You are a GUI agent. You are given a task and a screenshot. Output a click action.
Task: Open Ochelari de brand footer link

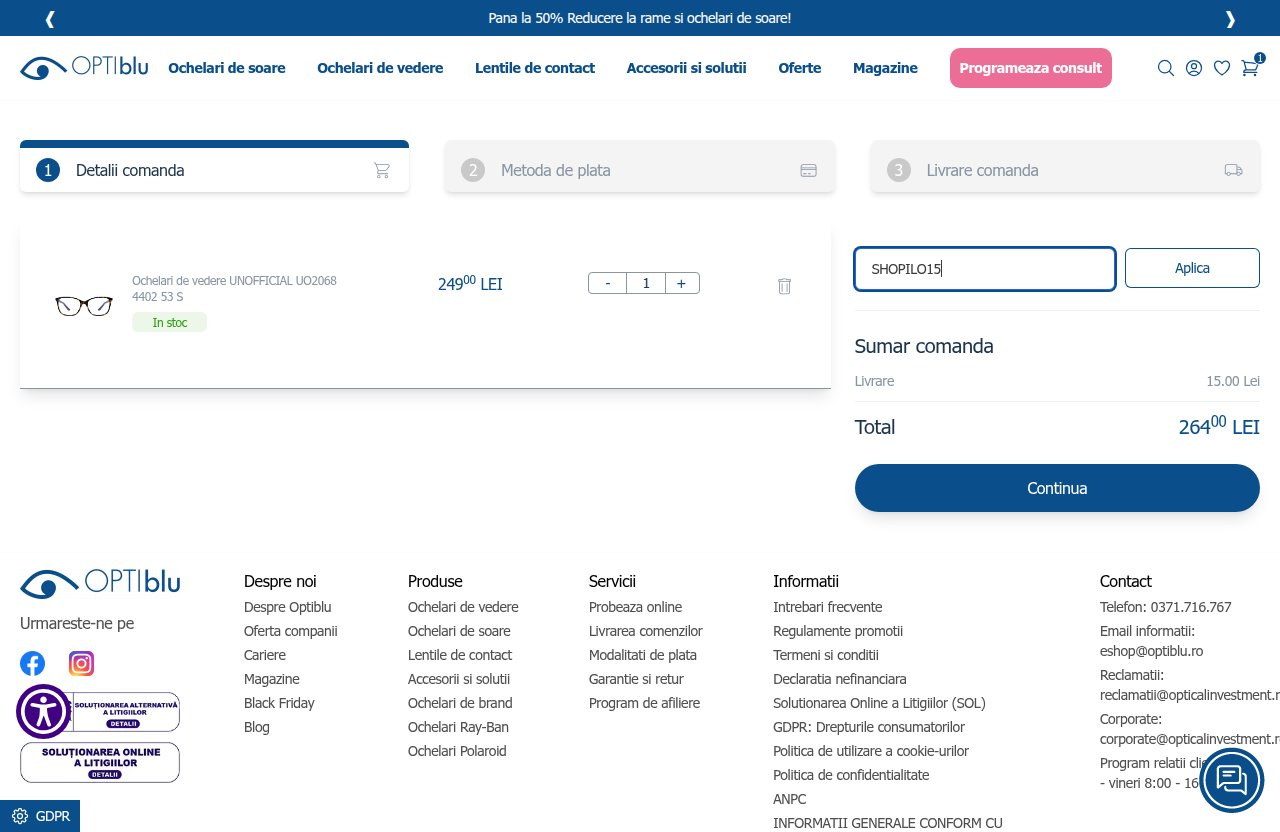tap(460, 703)
